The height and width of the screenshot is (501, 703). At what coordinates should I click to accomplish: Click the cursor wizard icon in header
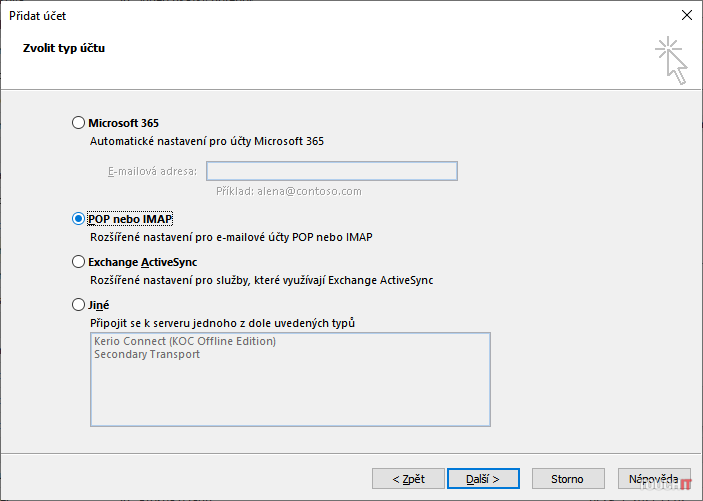click(x=672, y=60)
